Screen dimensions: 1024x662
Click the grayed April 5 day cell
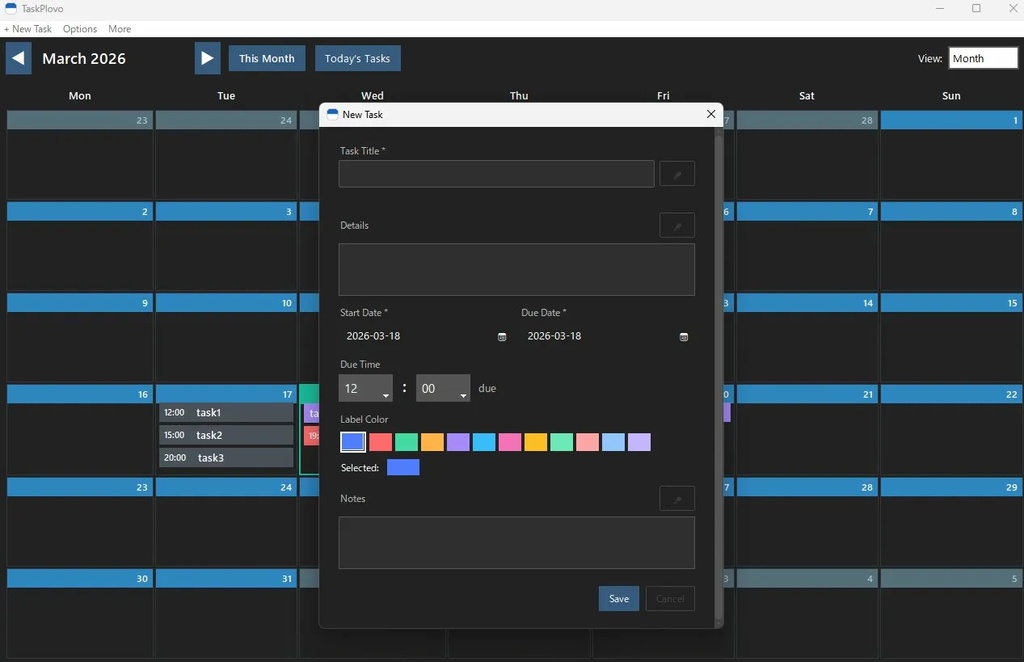(951, 613)
